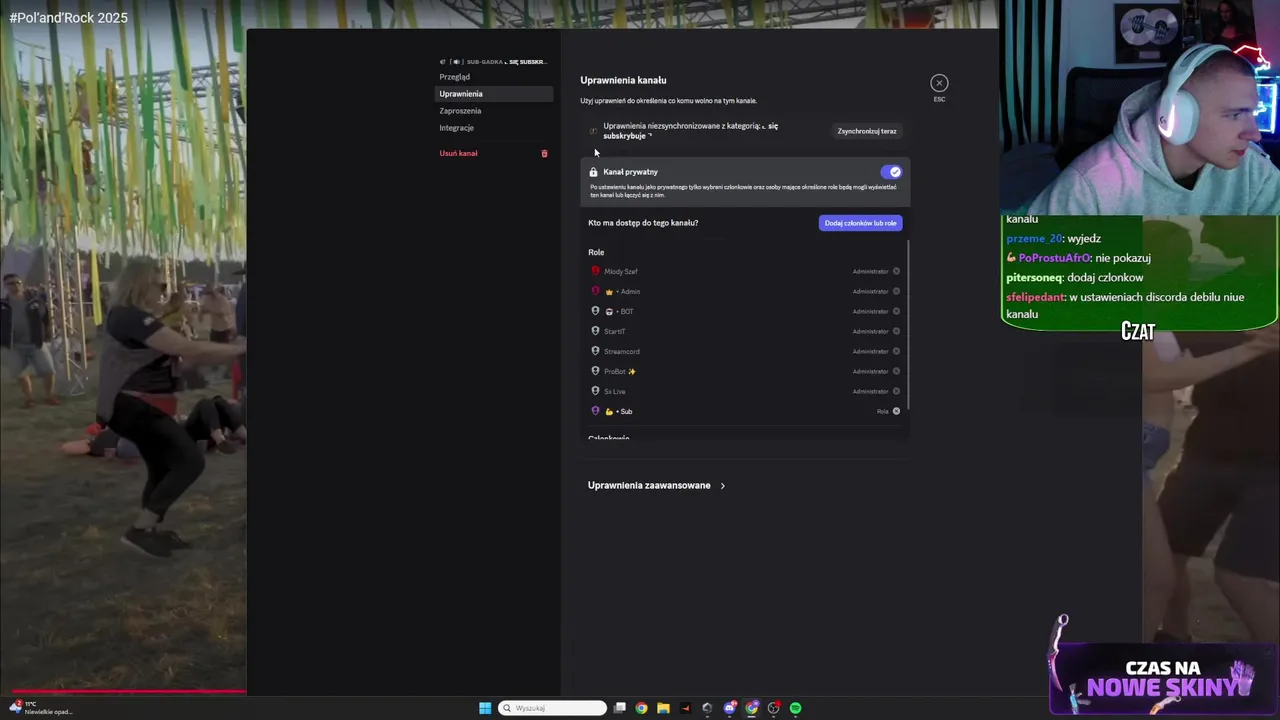Click the X icon on ProBot row
The height and width of the screenshot is (720, 1280).
tap(896, 371)
